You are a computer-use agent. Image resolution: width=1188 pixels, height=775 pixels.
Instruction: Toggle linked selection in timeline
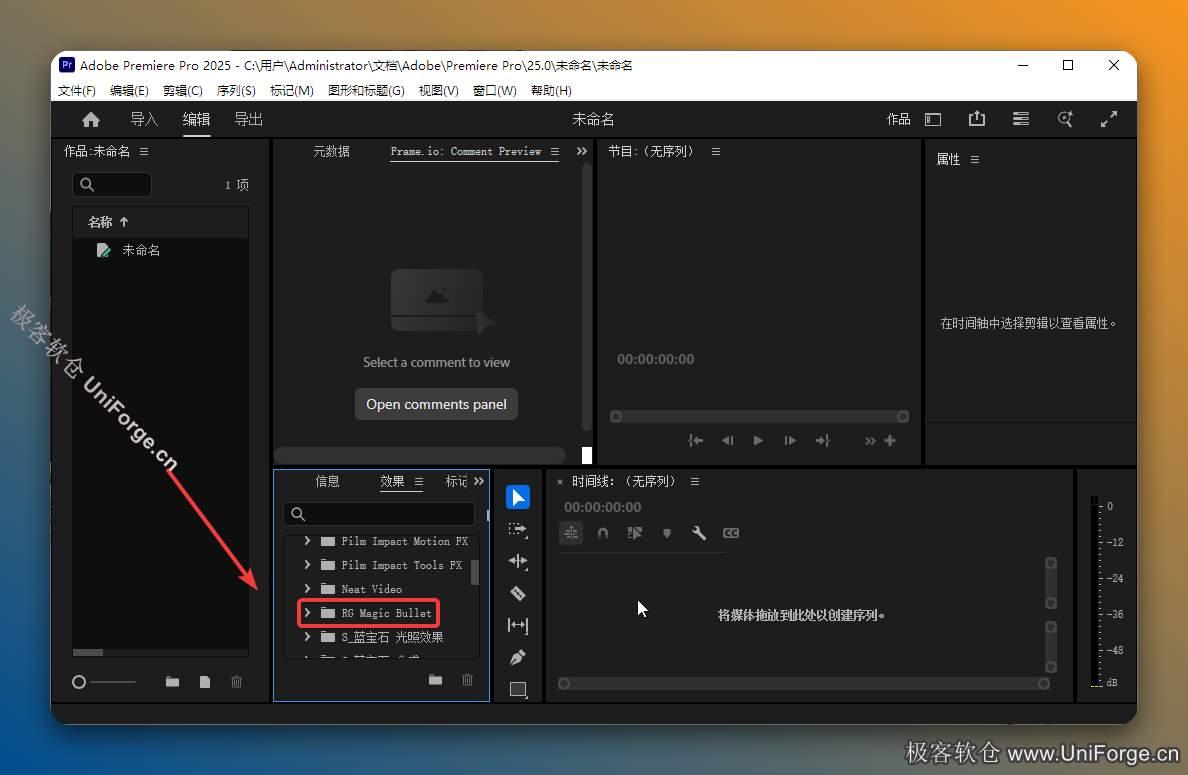pyautogui.click(x=635, y=533)
